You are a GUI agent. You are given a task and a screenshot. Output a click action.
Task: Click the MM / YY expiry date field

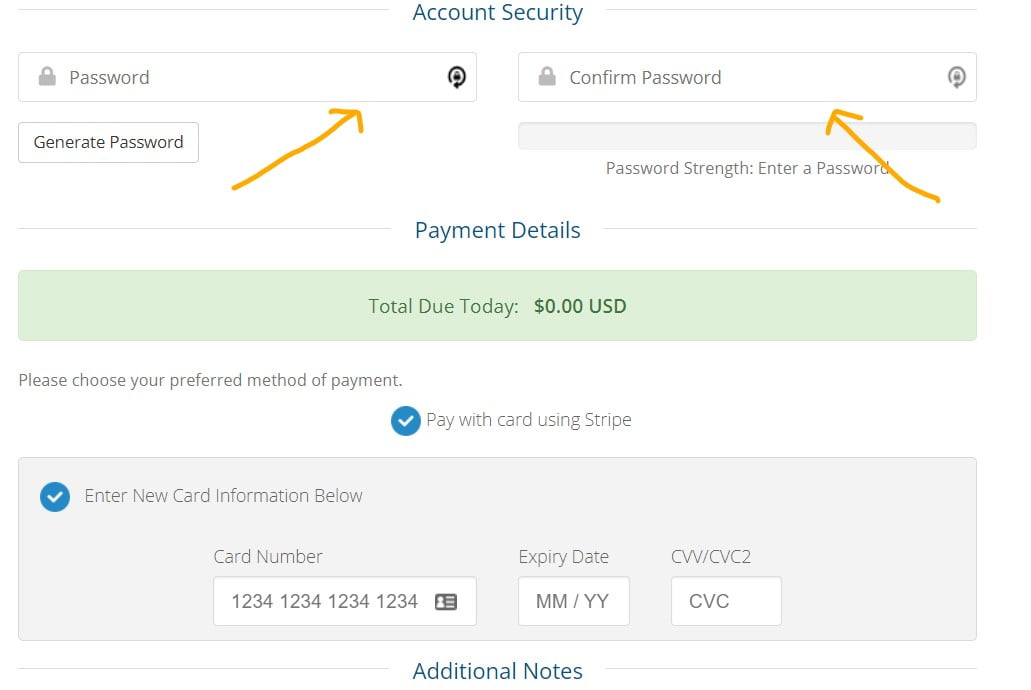[573, 601]
